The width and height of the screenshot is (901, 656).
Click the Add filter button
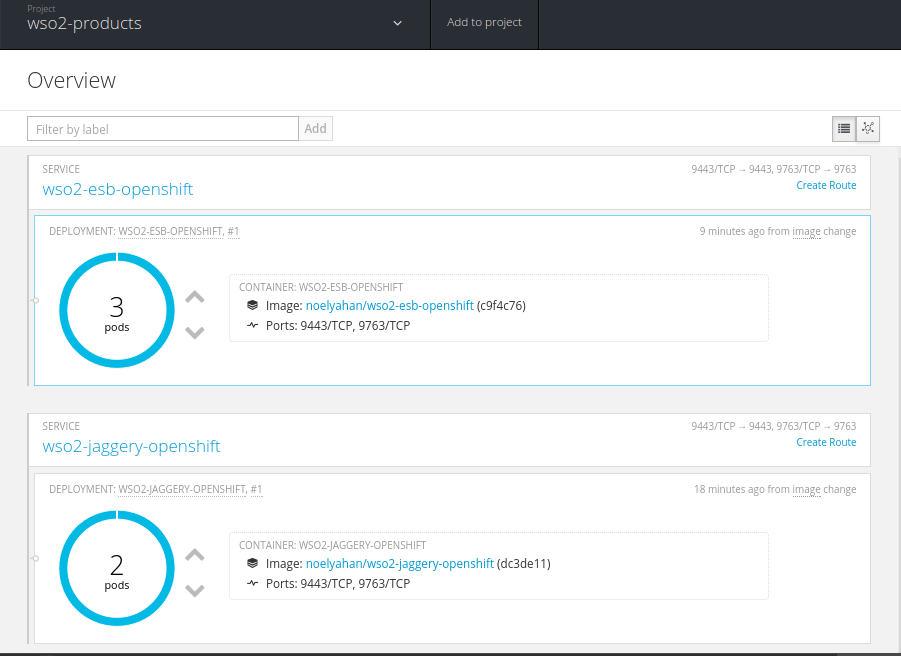click(315, 129)
